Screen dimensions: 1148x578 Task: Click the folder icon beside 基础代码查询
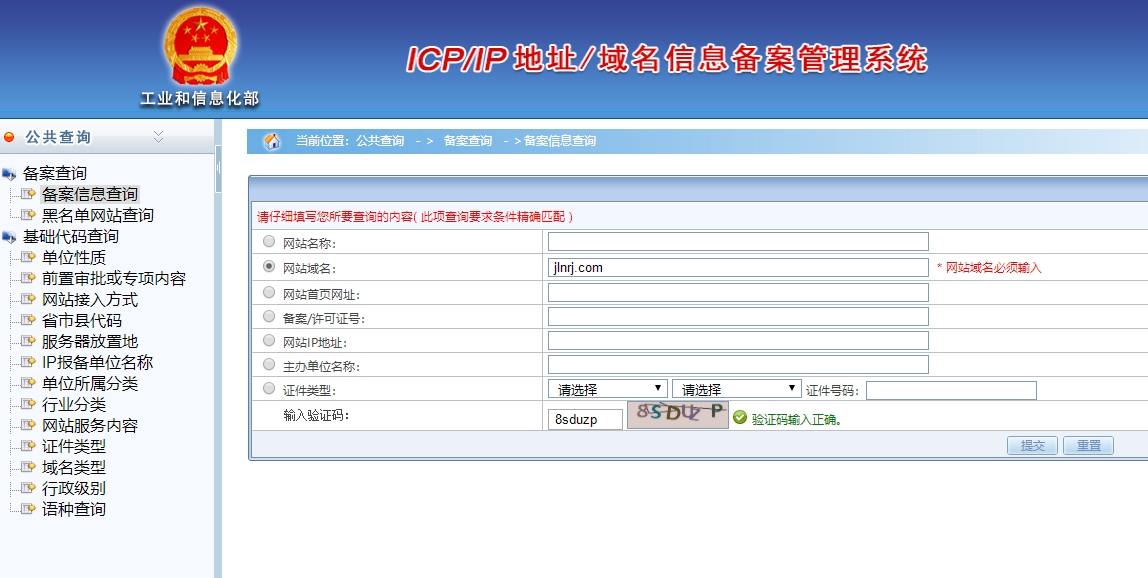pyautogui.click(x=10, y=237)
